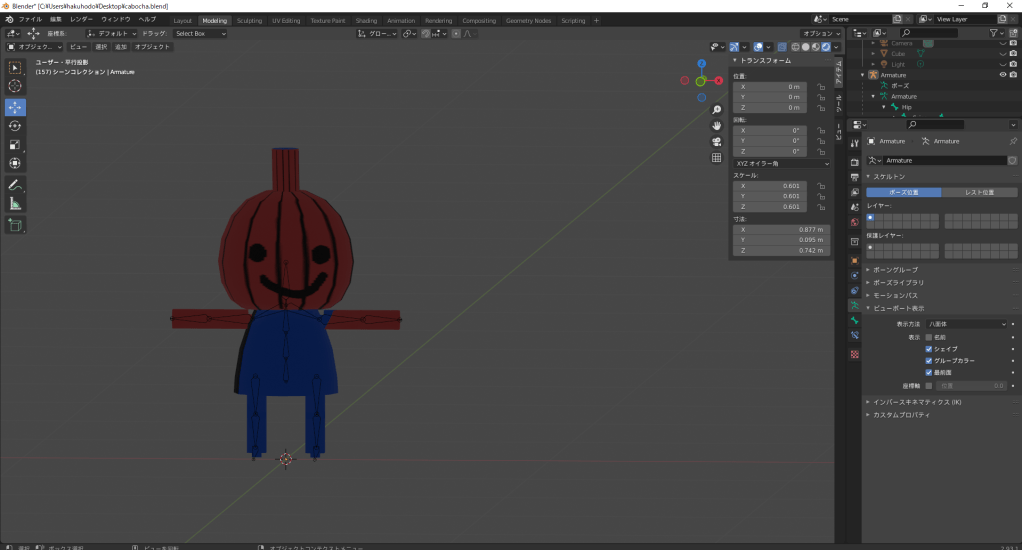
Task: Click the ポーズ位置 button
Action: point(903,192)
